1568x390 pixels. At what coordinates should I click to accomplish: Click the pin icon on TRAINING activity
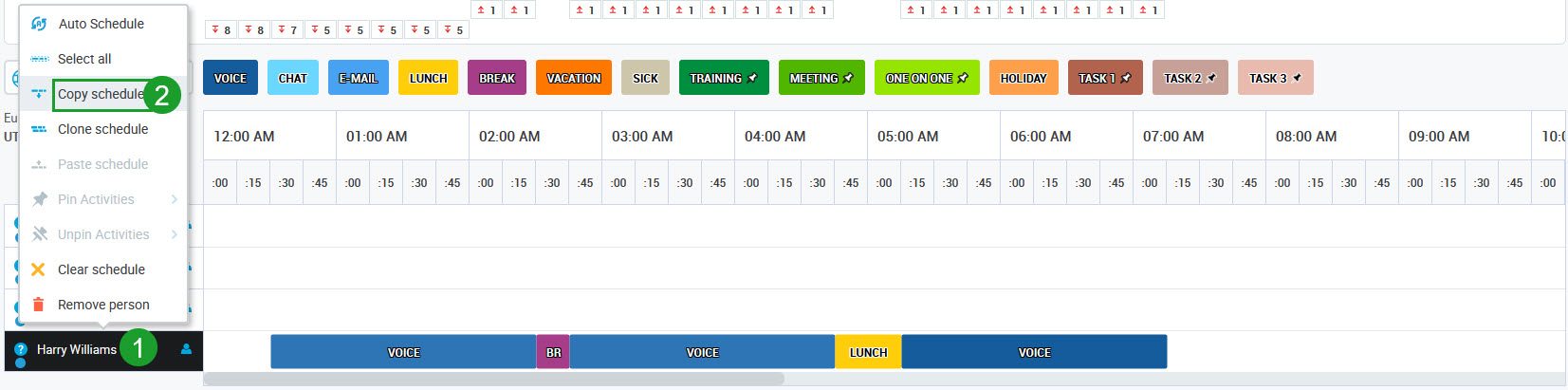tap(752, 78)
